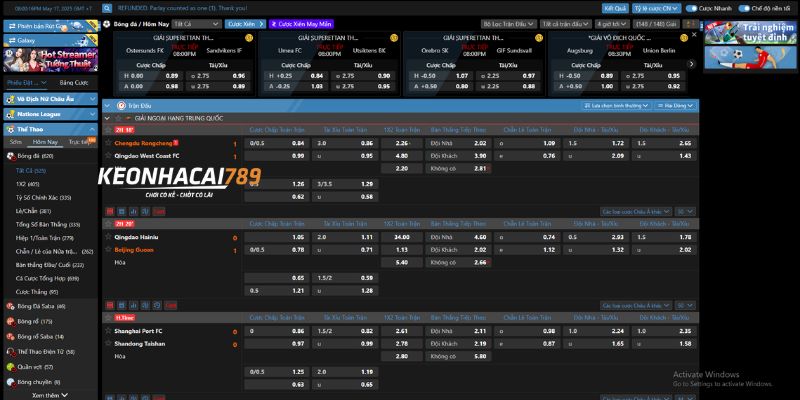The image size is (800, 400).
Task: Click gold coin icon on Augsburg card
Action: tap(684, 38)
